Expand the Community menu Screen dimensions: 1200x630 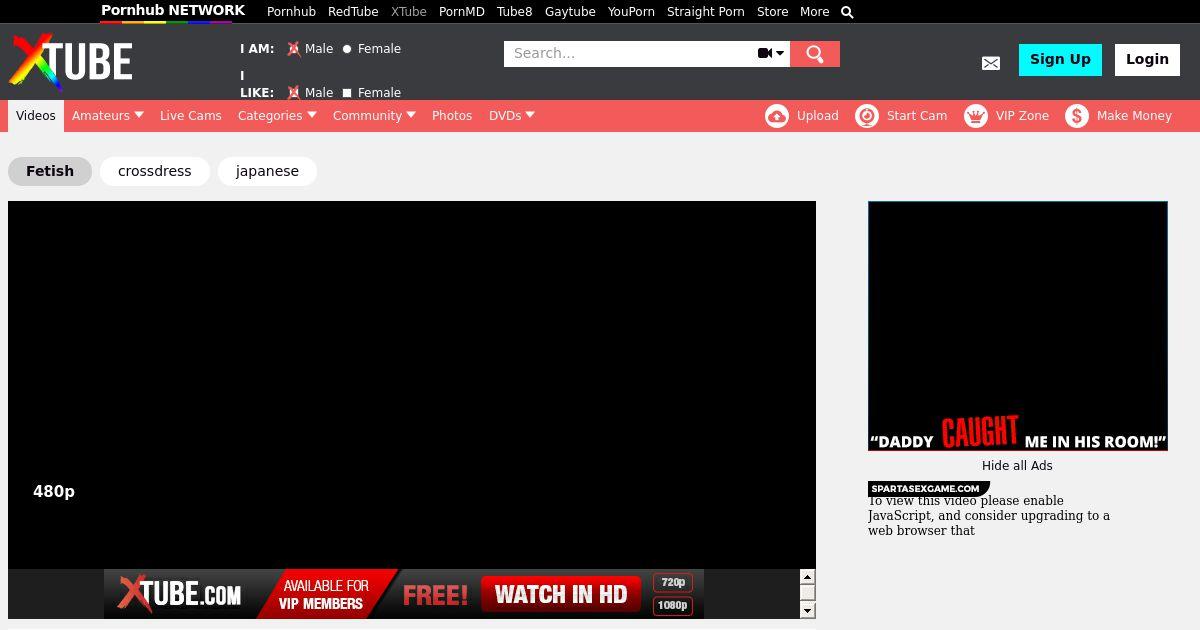point(374,116)
